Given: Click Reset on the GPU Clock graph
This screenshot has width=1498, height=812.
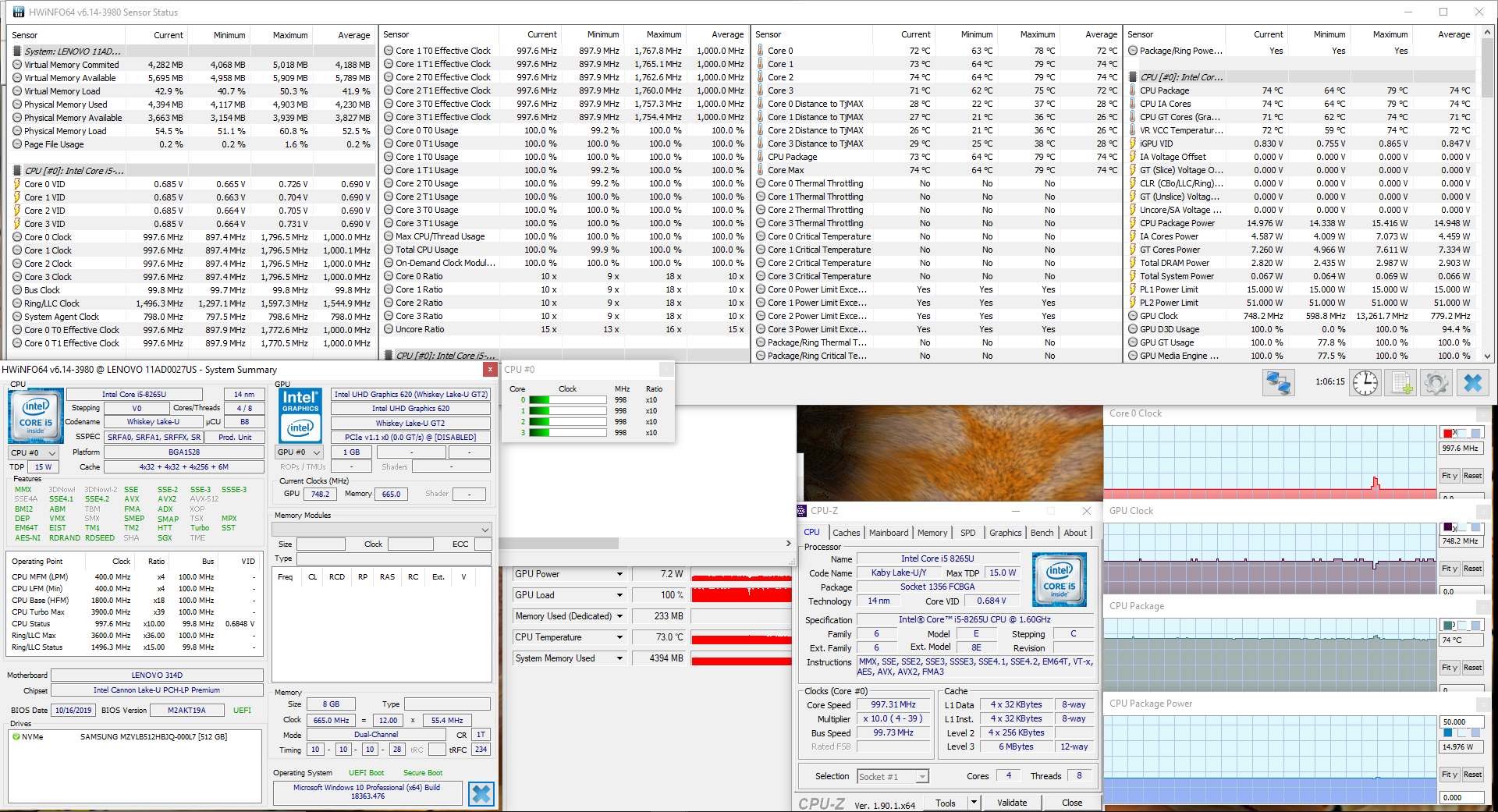Looking at the screenshot, I should [x=1472, y=569].
